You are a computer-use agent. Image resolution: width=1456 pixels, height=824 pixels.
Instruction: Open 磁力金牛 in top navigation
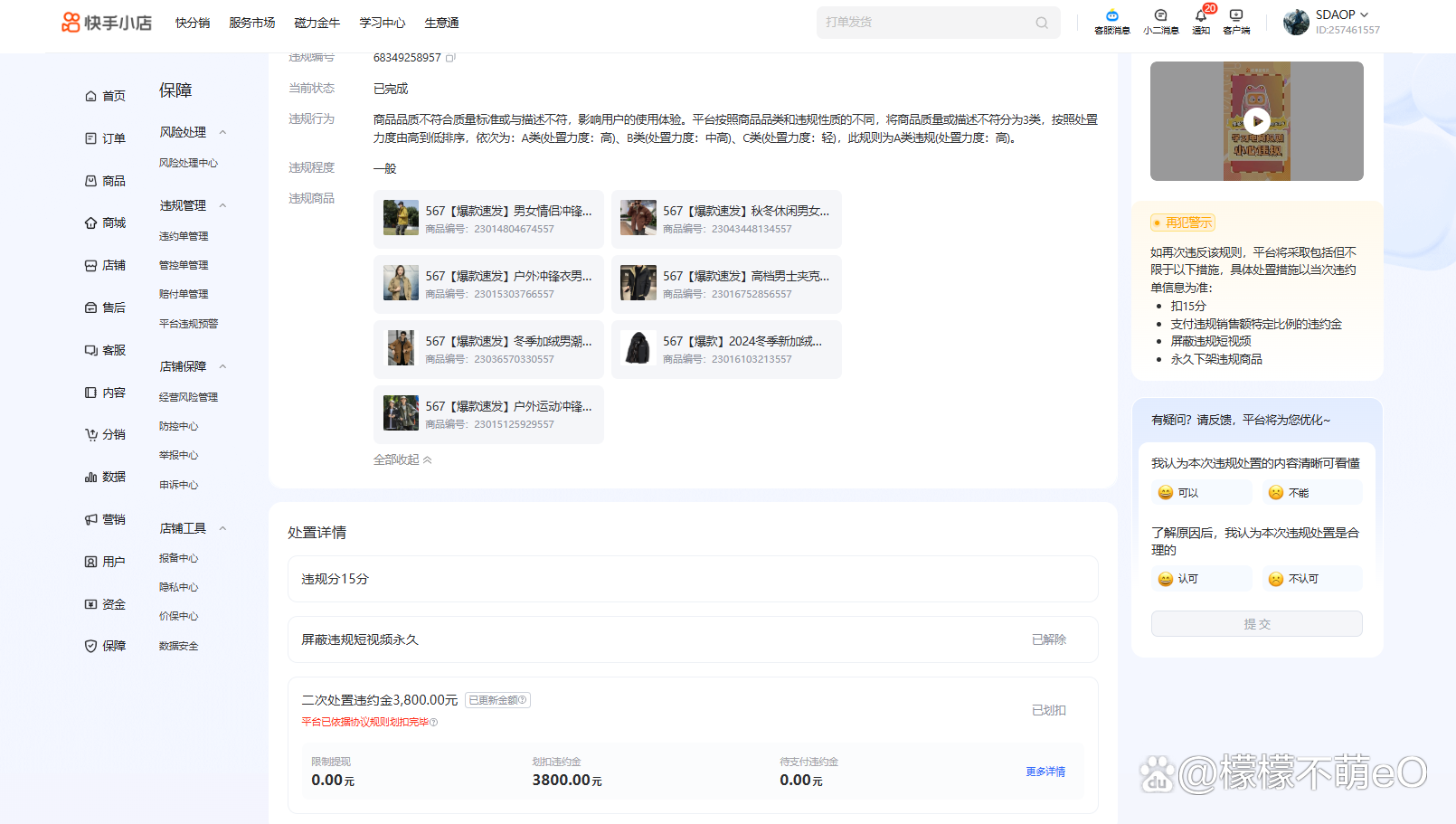click(317, 23)
